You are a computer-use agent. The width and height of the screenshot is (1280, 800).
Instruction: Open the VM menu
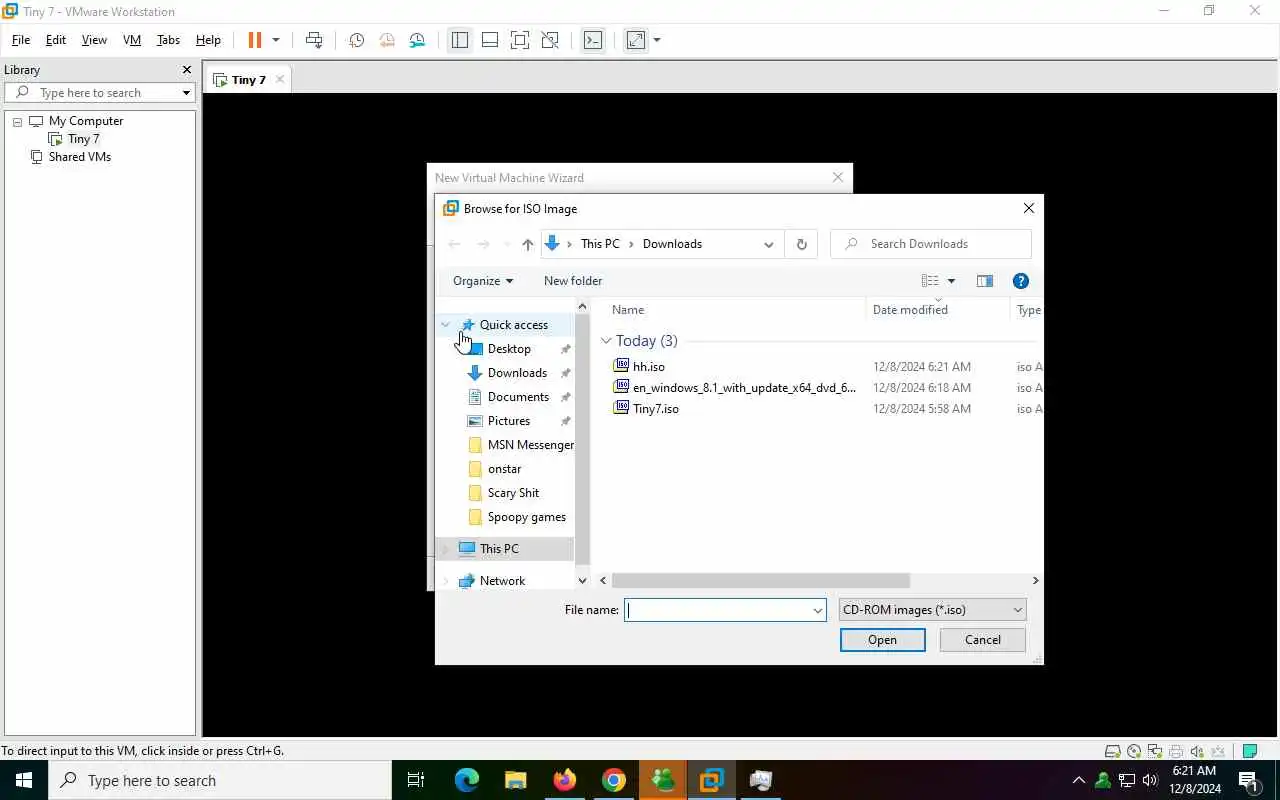[132, 40]
